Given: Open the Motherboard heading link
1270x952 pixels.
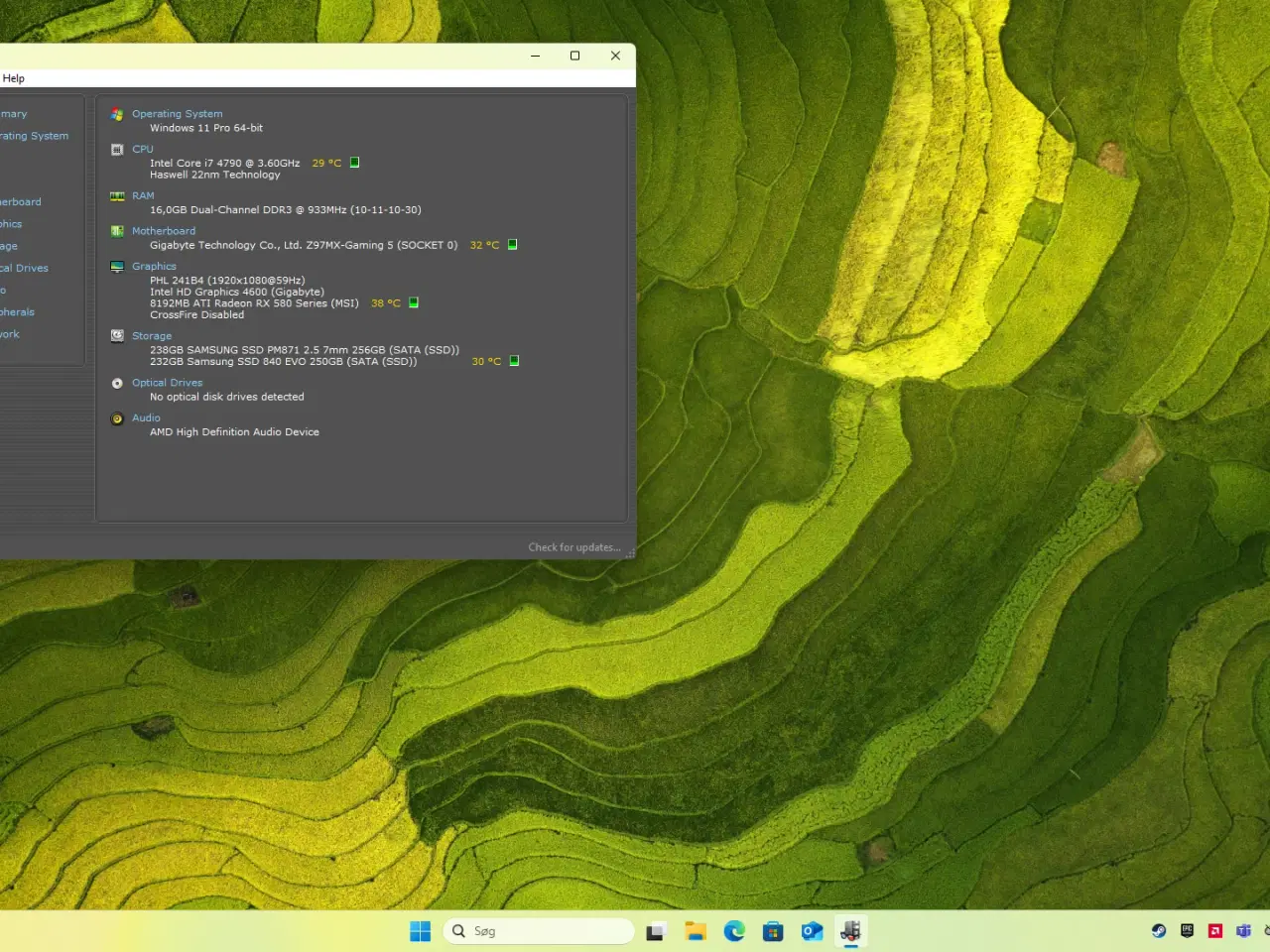Looking at the screenshot, I should [164, 231].
